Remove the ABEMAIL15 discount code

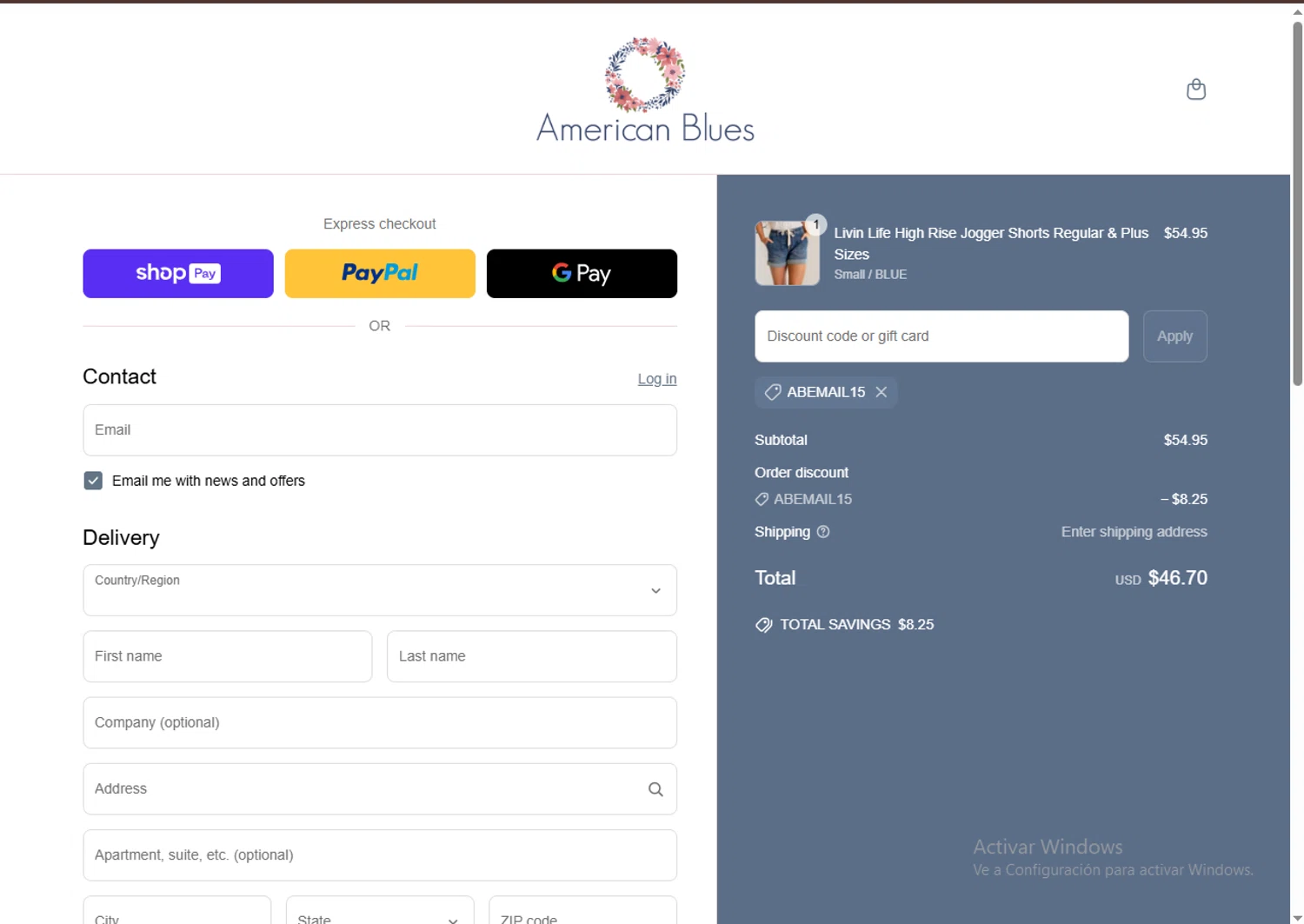click(x=882, y=392)
